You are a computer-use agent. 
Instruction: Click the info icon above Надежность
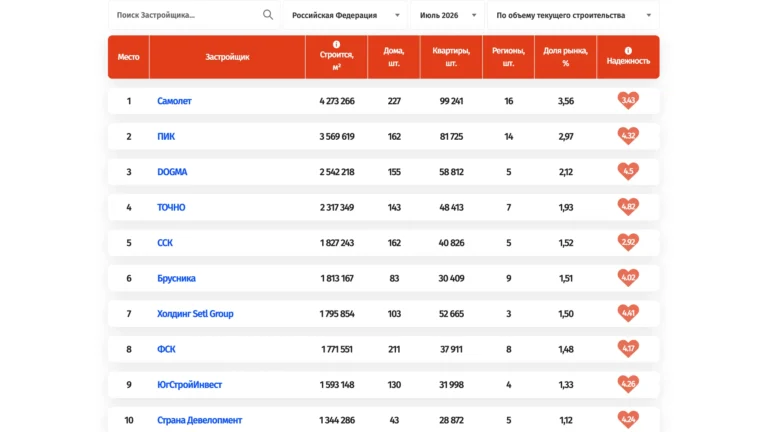[628, 50]
